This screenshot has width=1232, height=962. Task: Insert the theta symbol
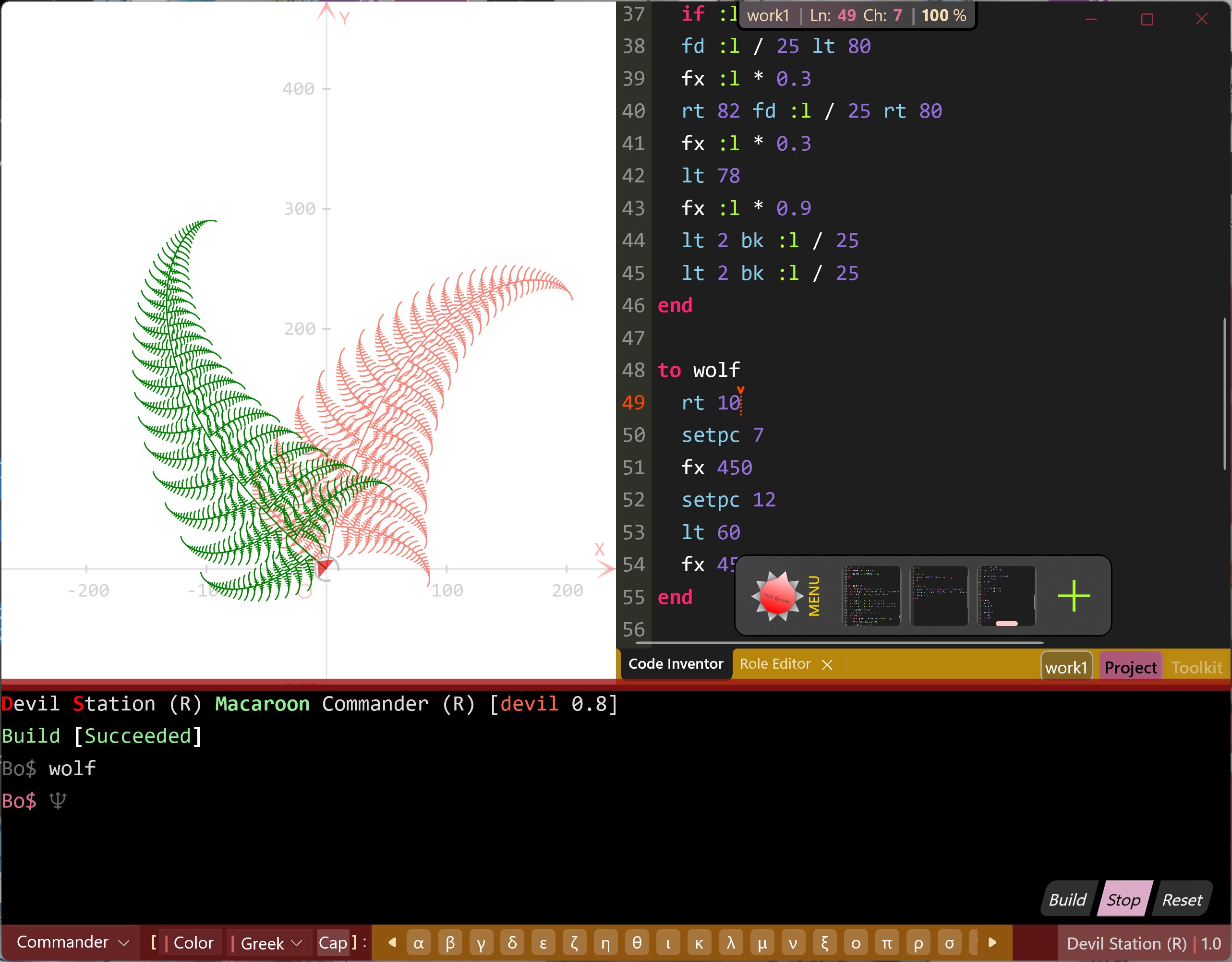point(636,943)
